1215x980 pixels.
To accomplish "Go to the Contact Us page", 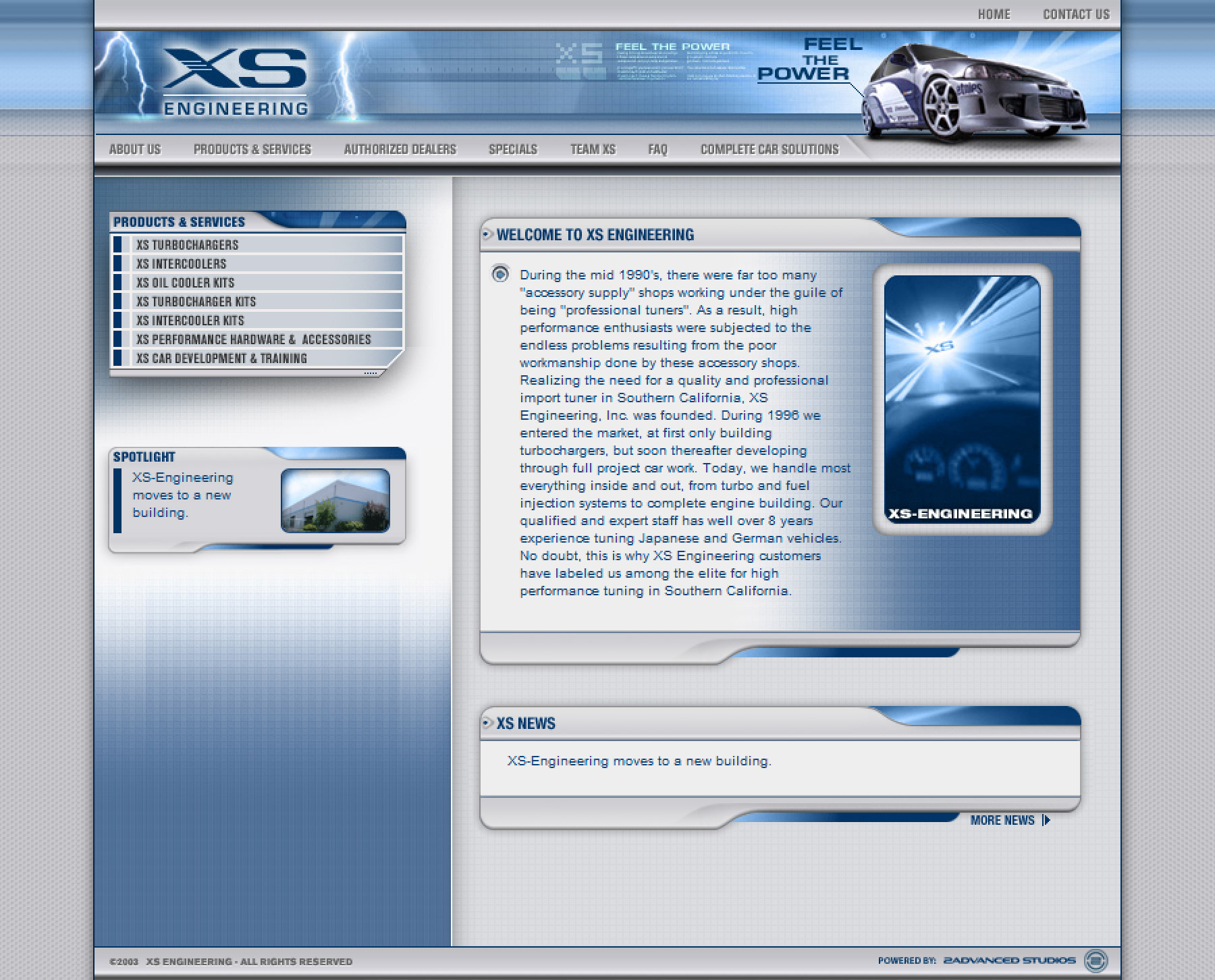I will point(1076,13).
